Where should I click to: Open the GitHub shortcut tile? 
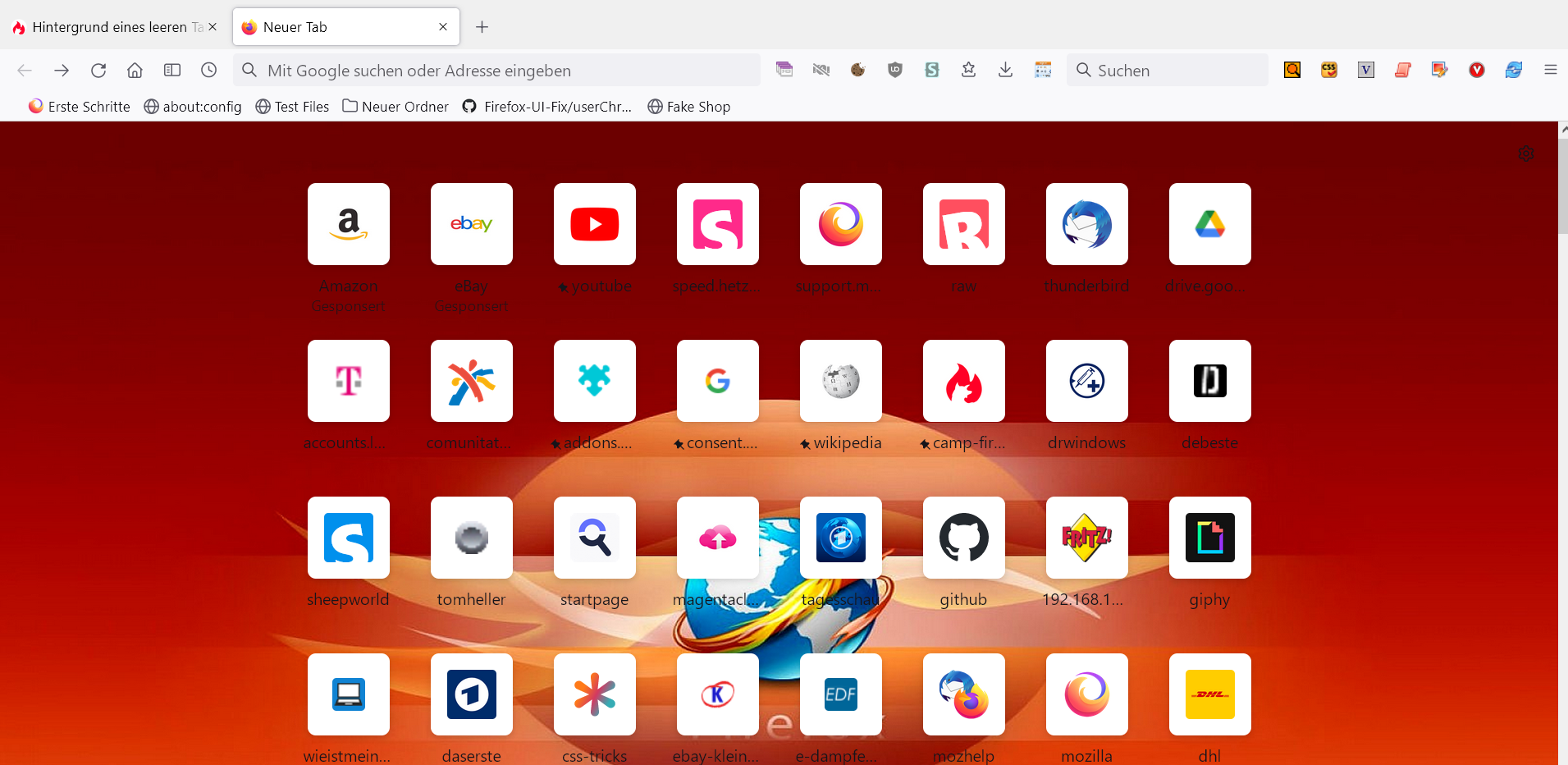point(964,538)
